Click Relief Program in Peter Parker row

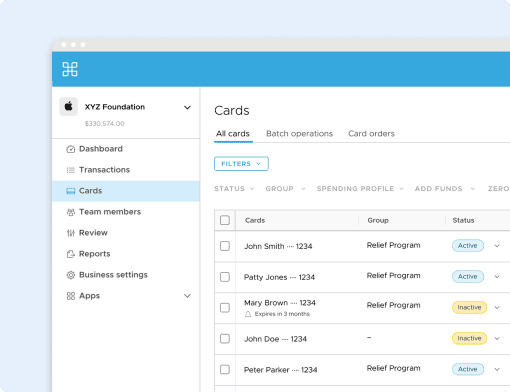[x=393, y=368]
